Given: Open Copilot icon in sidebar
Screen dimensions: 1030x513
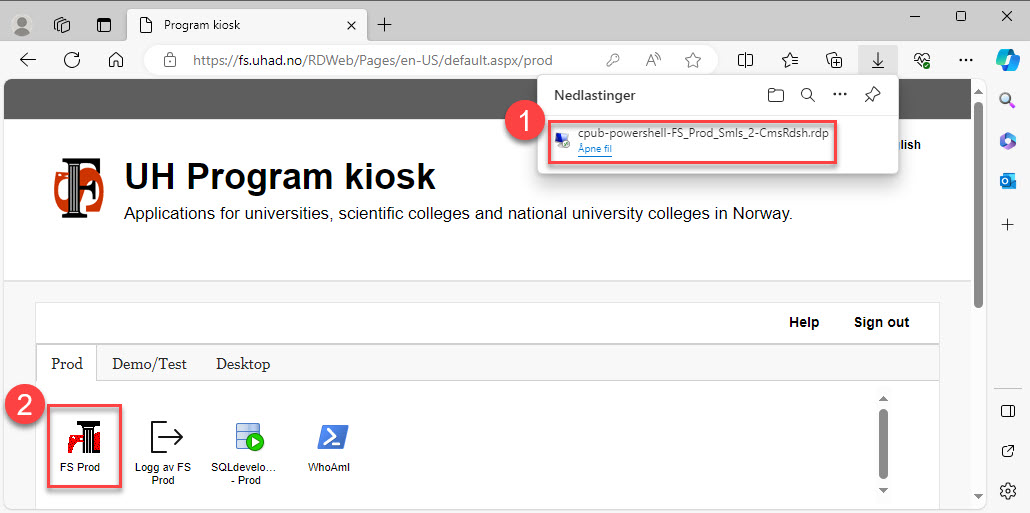Looking at the screenshot, I should pyautogui.click(x=1007, y=60).
